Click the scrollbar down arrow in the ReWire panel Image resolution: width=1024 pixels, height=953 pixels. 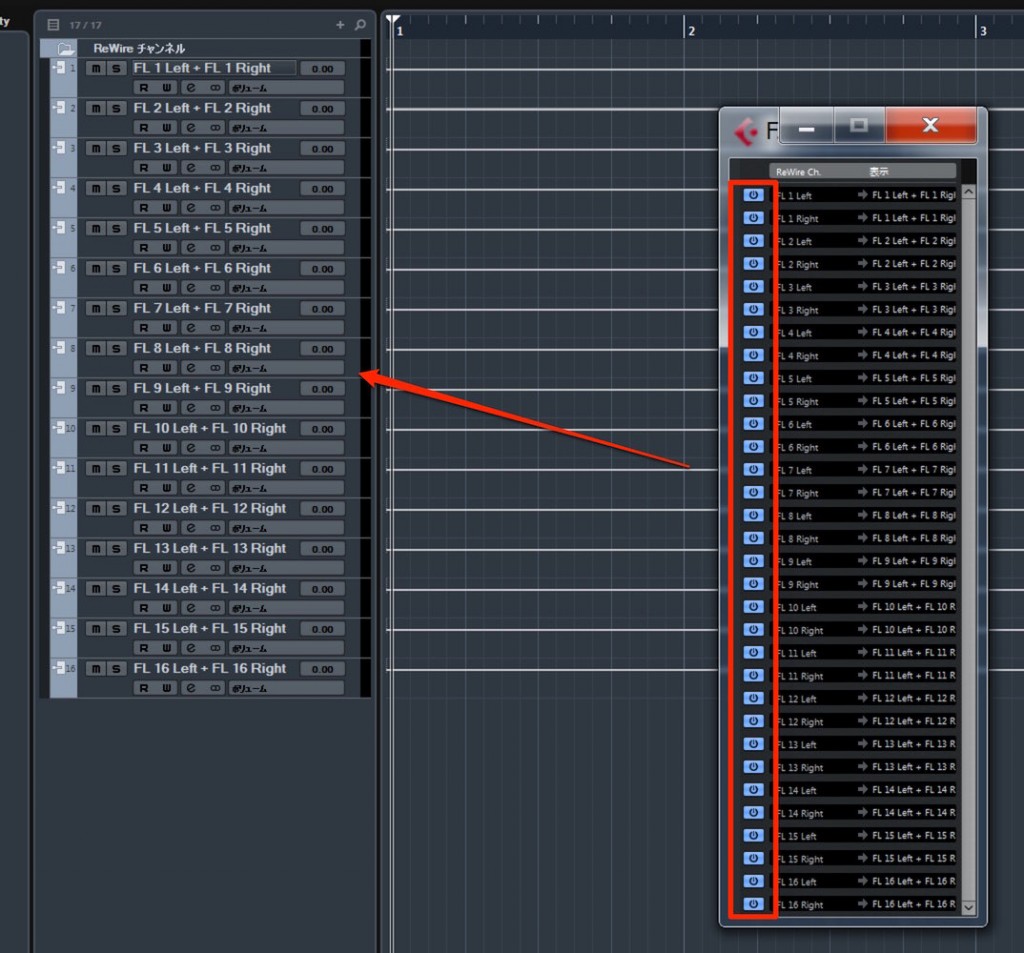[968, 908]
